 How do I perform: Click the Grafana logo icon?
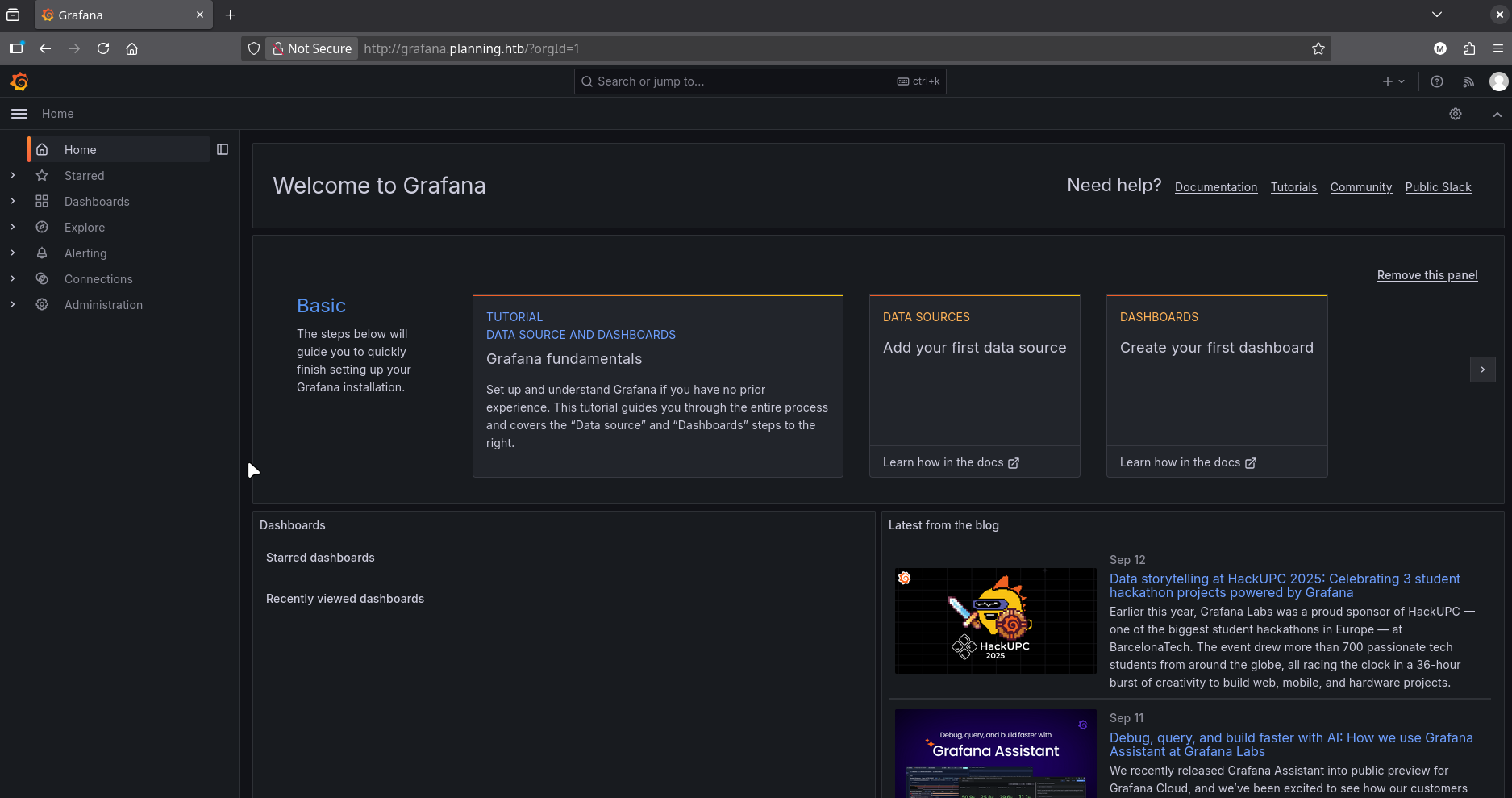click(x=19, y=81)
